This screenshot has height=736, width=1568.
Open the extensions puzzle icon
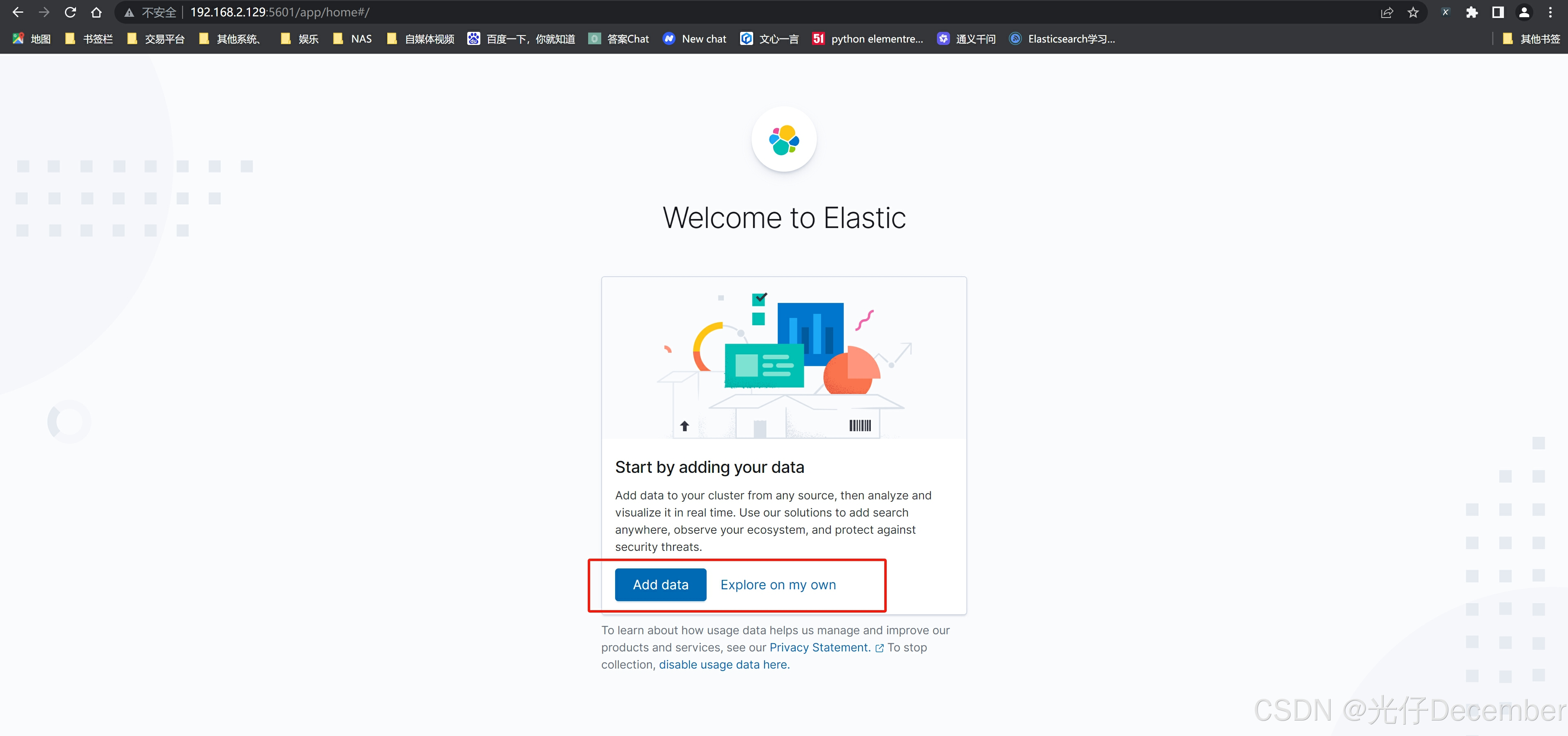[x=1471, y=12]
